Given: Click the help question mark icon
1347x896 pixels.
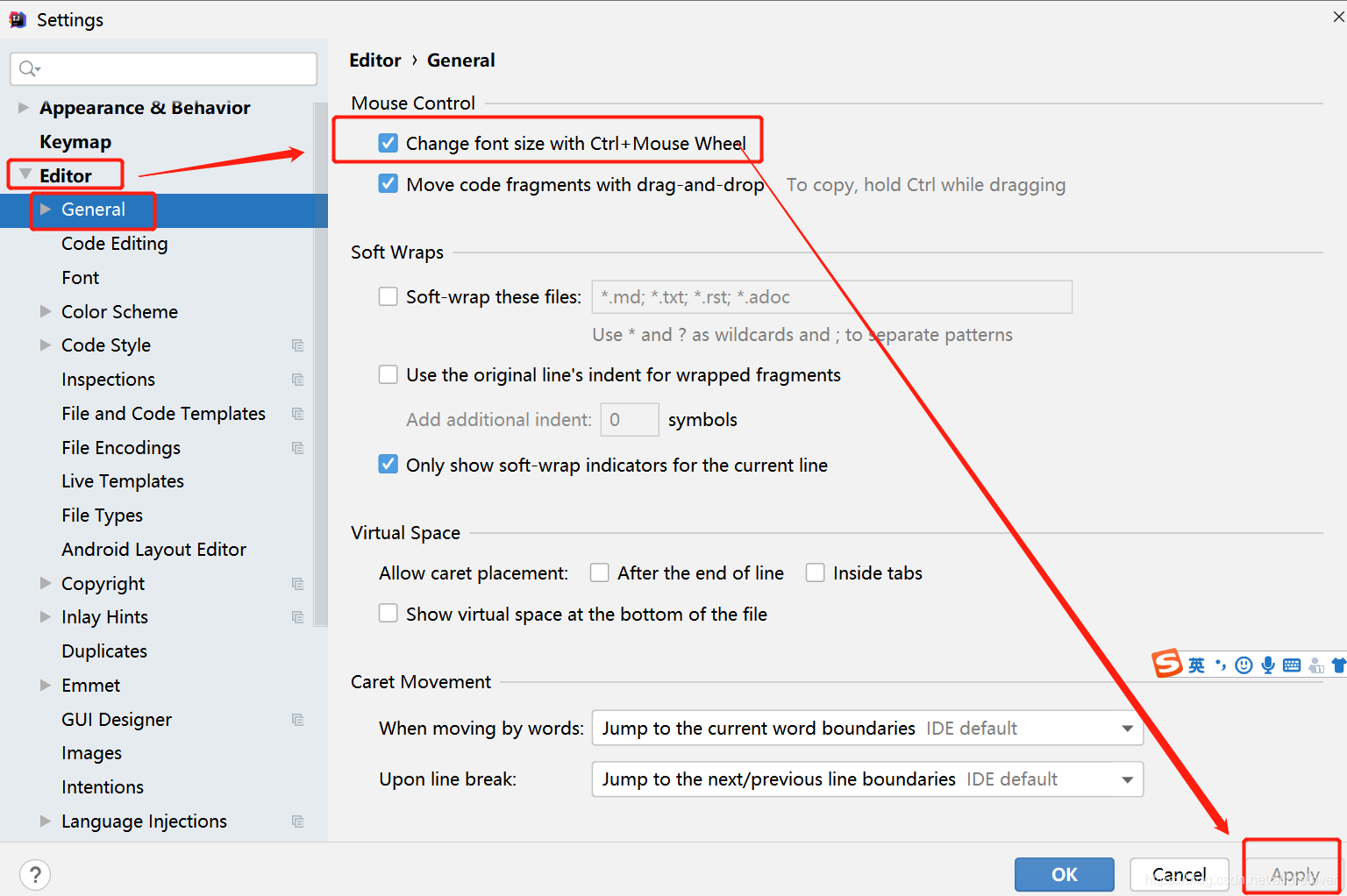Looking at the screenshot, I should point(35,874).
